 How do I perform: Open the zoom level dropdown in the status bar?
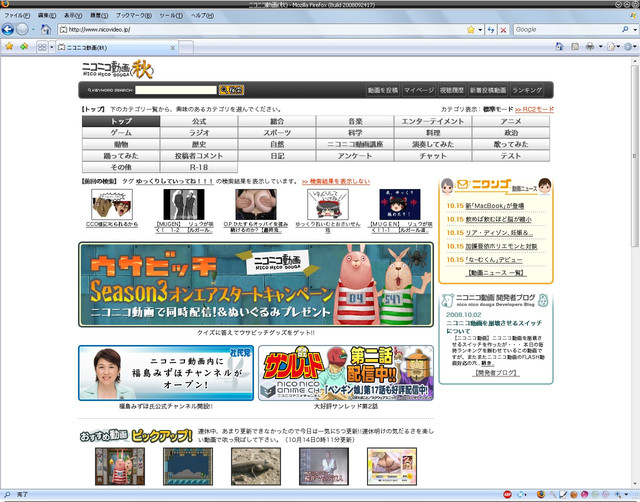point(626,495)
